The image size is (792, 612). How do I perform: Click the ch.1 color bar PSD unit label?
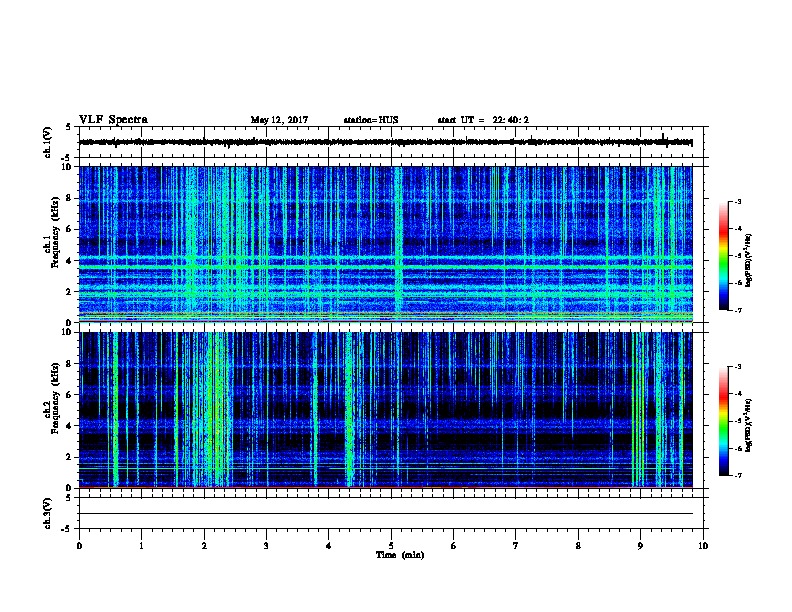click(x=748, y=260)
